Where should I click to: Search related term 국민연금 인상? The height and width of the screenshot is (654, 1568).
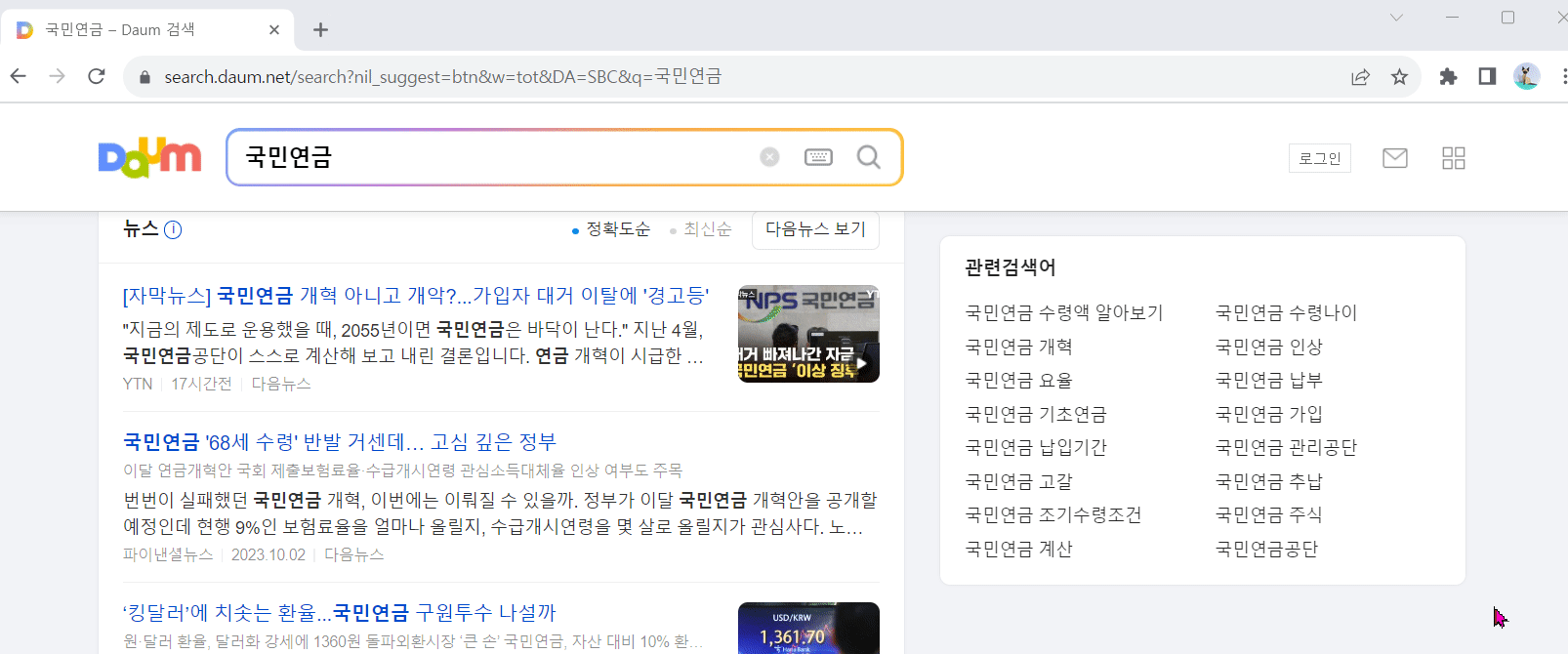1268,347
